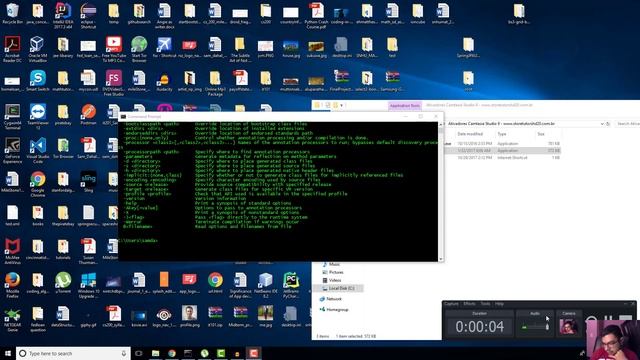Click the Camera preview thumbnail in recorder
The width and height of the screenshot is (640, 360).
pyautogui.click(x=568, y=327)
